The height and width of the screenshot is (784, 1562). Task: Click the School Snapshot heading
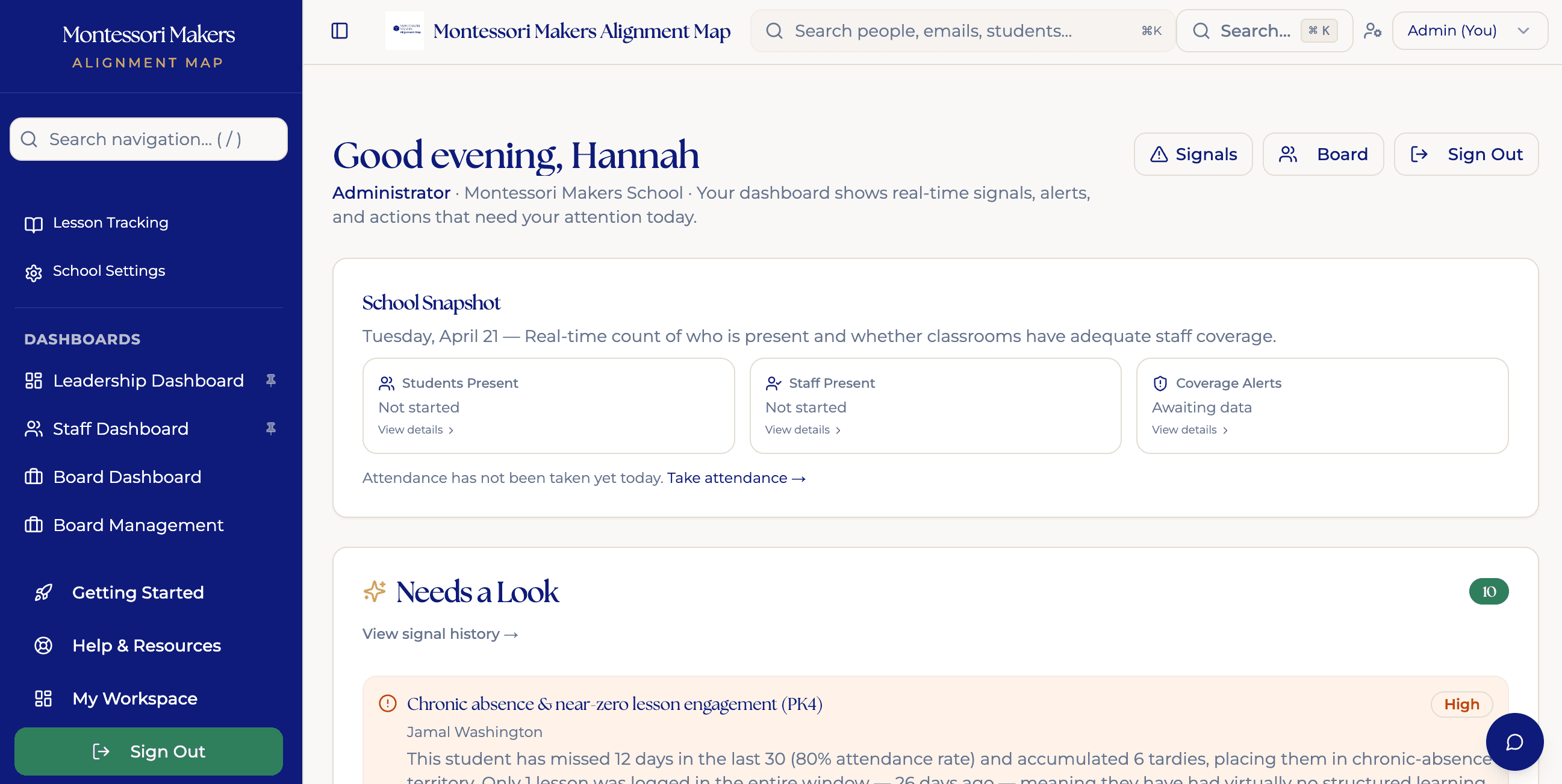pyautogui.click(x=431, y=302)
